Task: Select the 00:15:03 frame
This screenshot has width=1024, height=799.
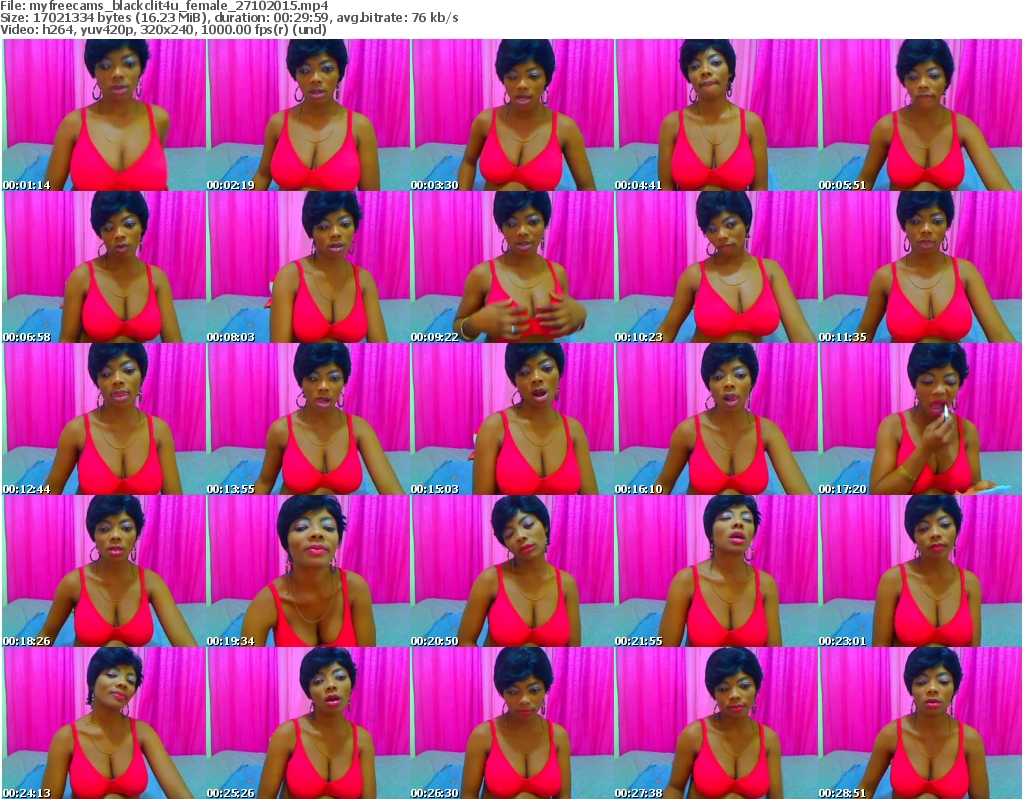Action: (512, 419)
